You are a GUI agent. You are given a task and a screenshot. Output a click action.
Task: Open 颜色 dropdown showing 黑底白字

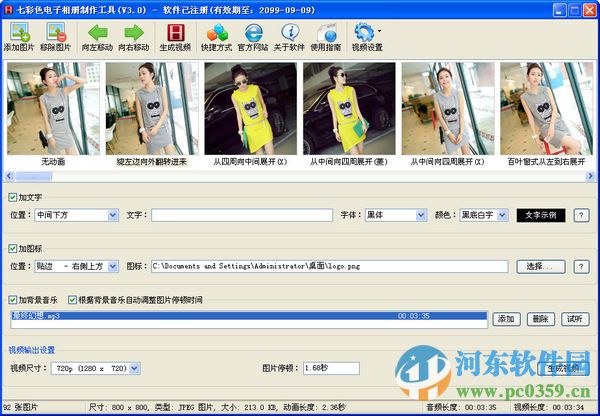point(484,215)
